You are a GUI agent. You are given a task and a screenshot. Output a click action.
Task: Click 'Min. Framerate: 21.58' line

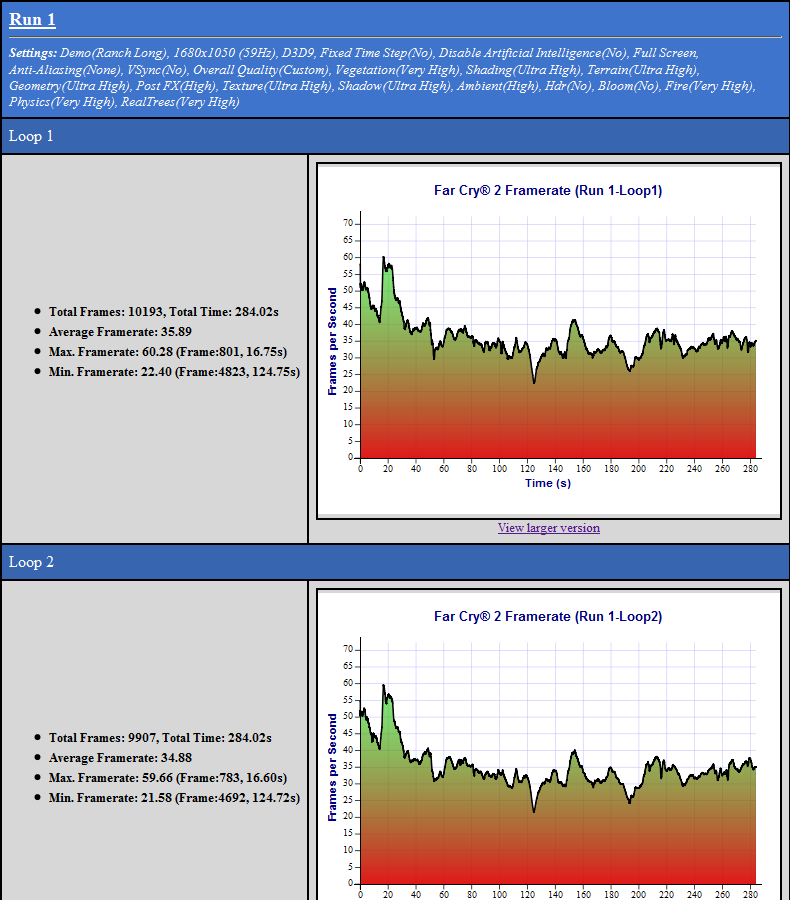coord(174,798)
